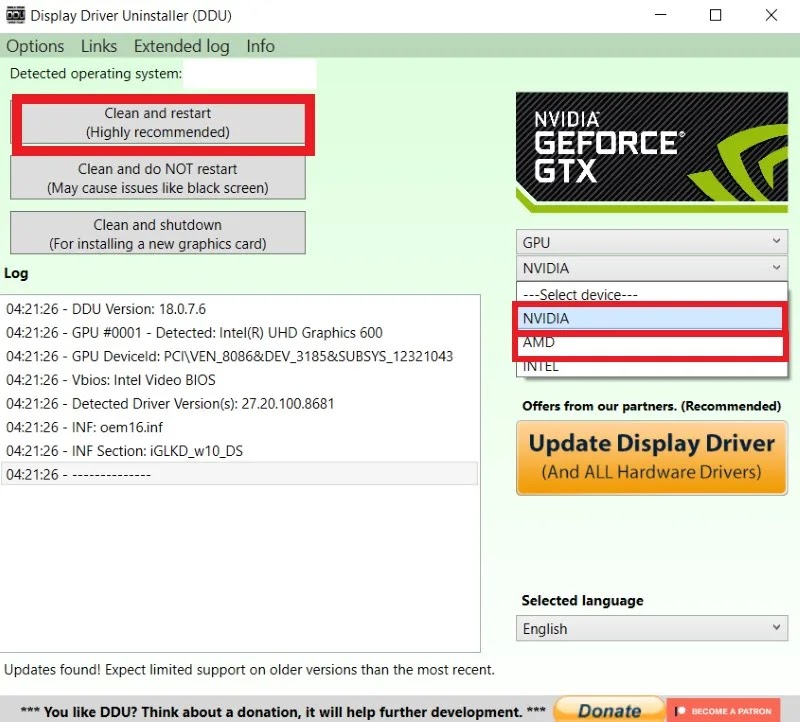This screenshot has height=722, width=800.
Task: Close the DDU window
Action: [771, 15]
